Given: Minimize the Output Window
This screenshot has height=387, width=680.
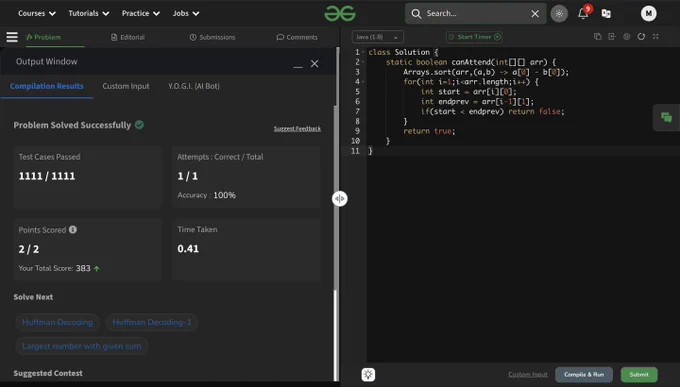Looking at the screenshot, I should [x=298, y=66].
